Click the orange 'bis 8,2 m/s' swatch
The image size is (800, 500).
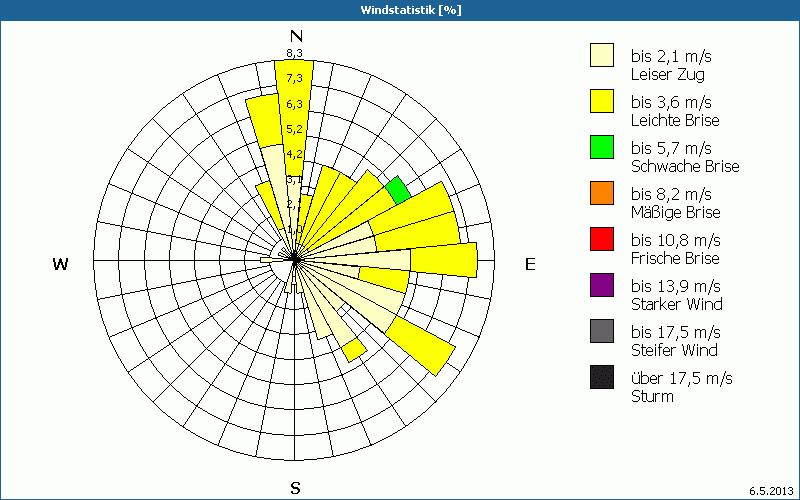pos(602,193)
